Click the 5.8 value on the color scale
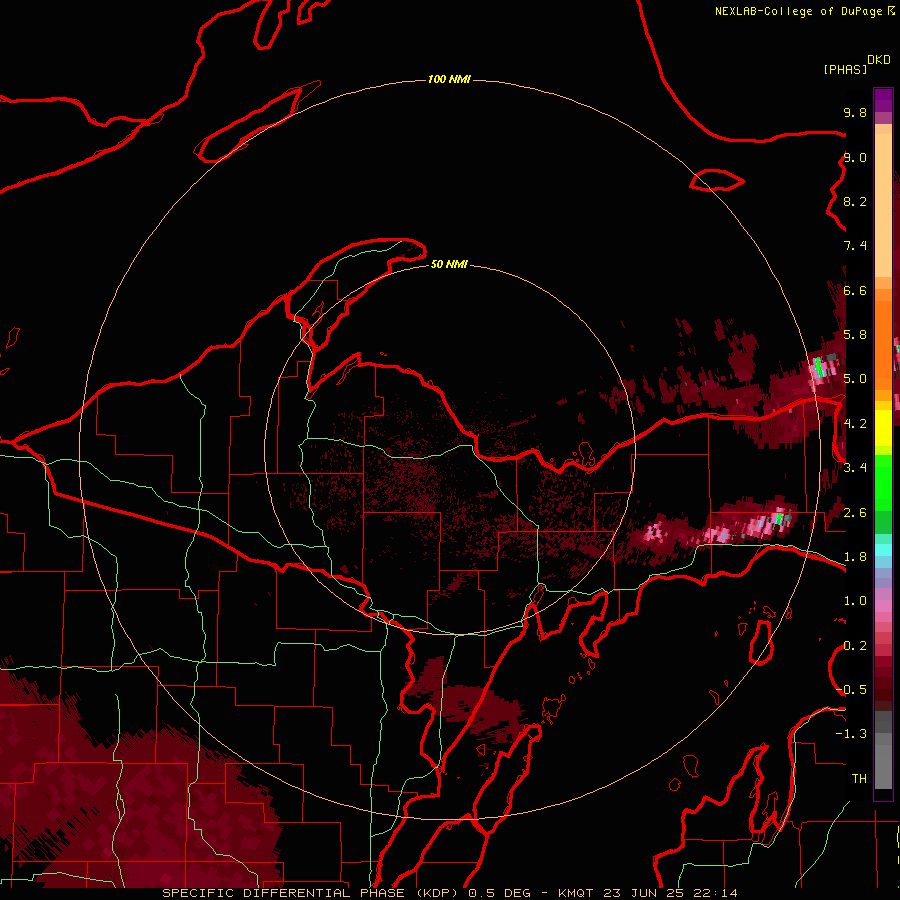The image size is (900, 900). [x=855, y=334]
